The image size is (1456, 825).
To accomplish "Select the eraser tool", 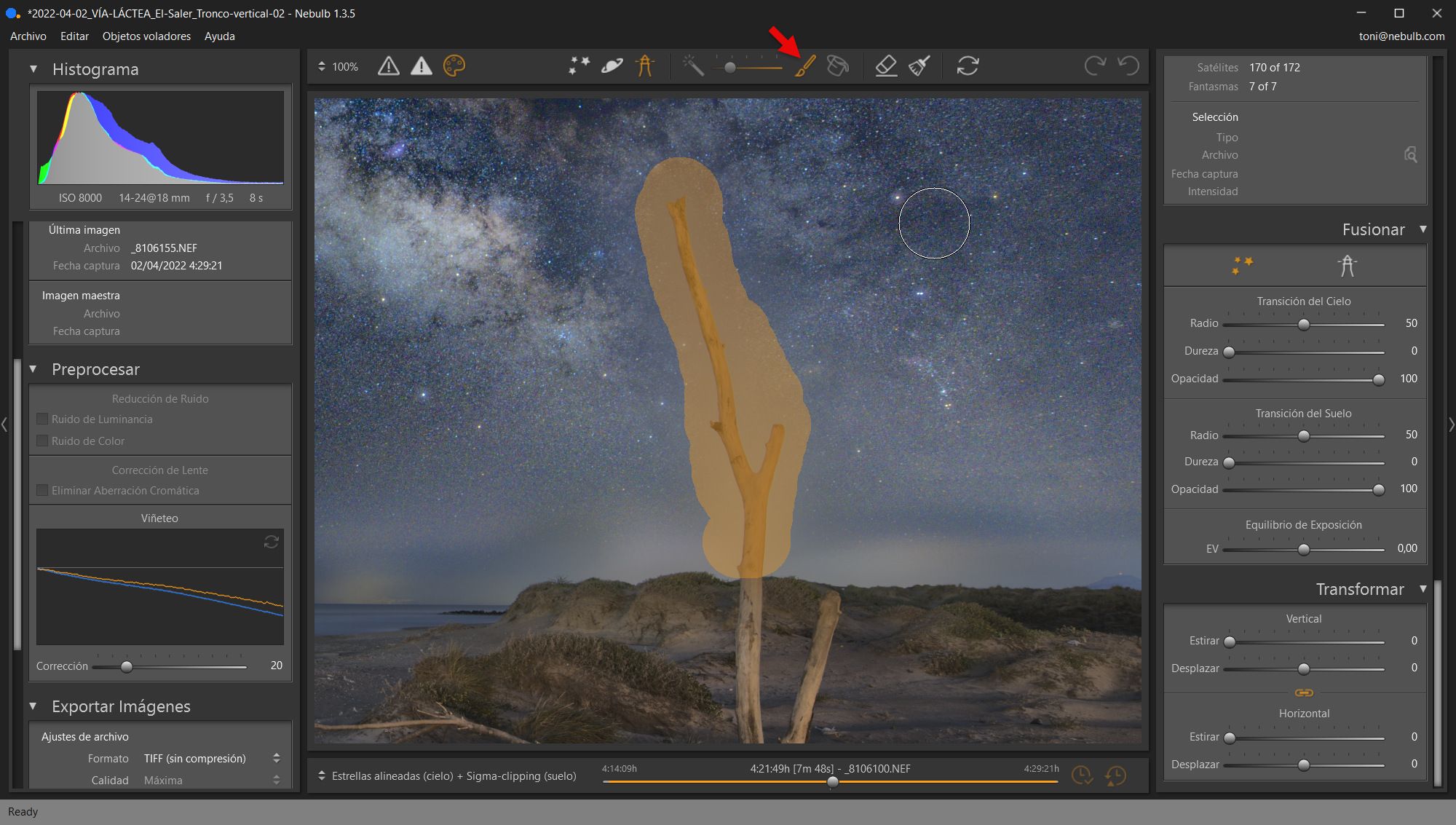I will tap(886, 66).
